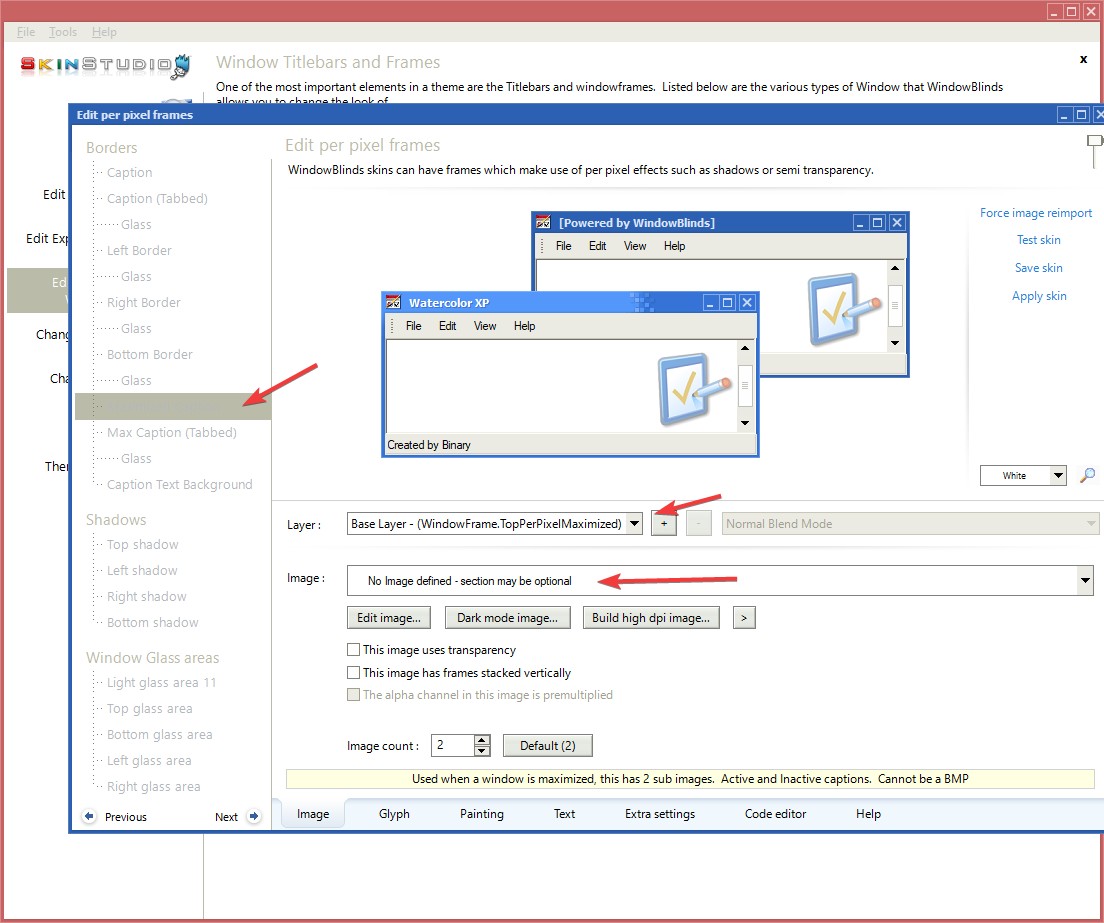Viewport: 1104px width, 923px height.
Task: Click the Watercolor XP preview window icon
Action: pos(394,302)
